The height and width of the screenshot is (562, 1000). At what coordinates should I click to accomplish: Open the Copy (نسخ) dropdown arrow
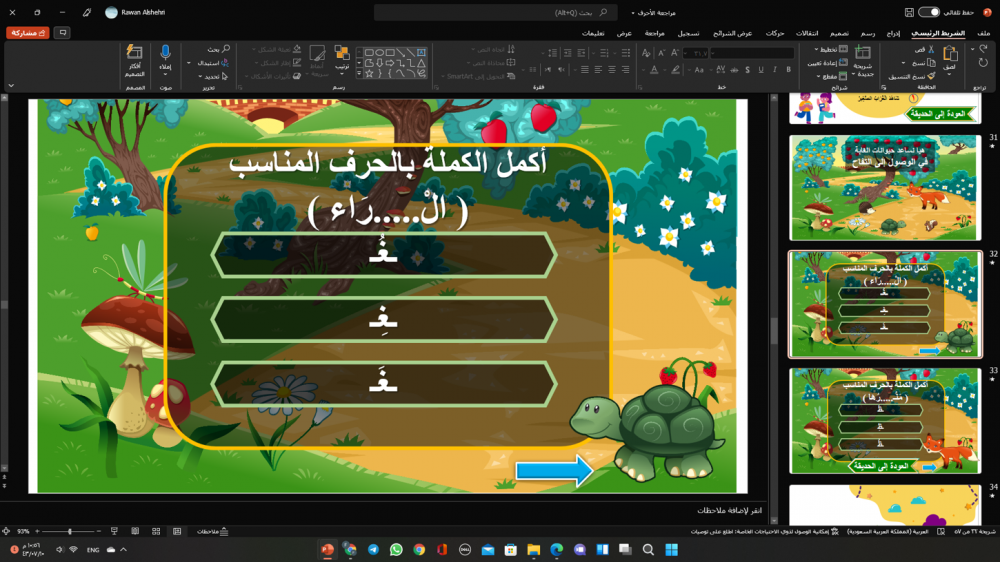point(904,63)
